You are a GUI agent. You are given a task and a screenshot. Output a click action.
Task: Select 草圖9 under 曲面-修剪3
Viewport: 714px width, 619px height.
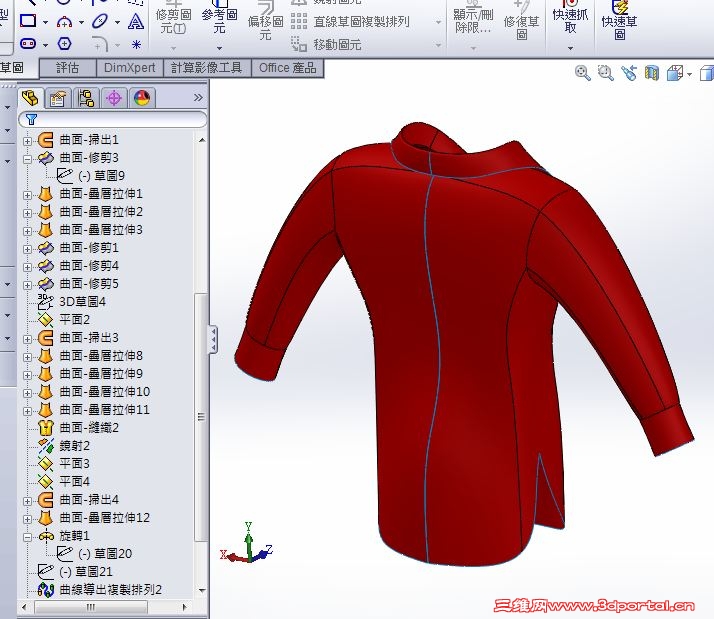click(102, 175)
